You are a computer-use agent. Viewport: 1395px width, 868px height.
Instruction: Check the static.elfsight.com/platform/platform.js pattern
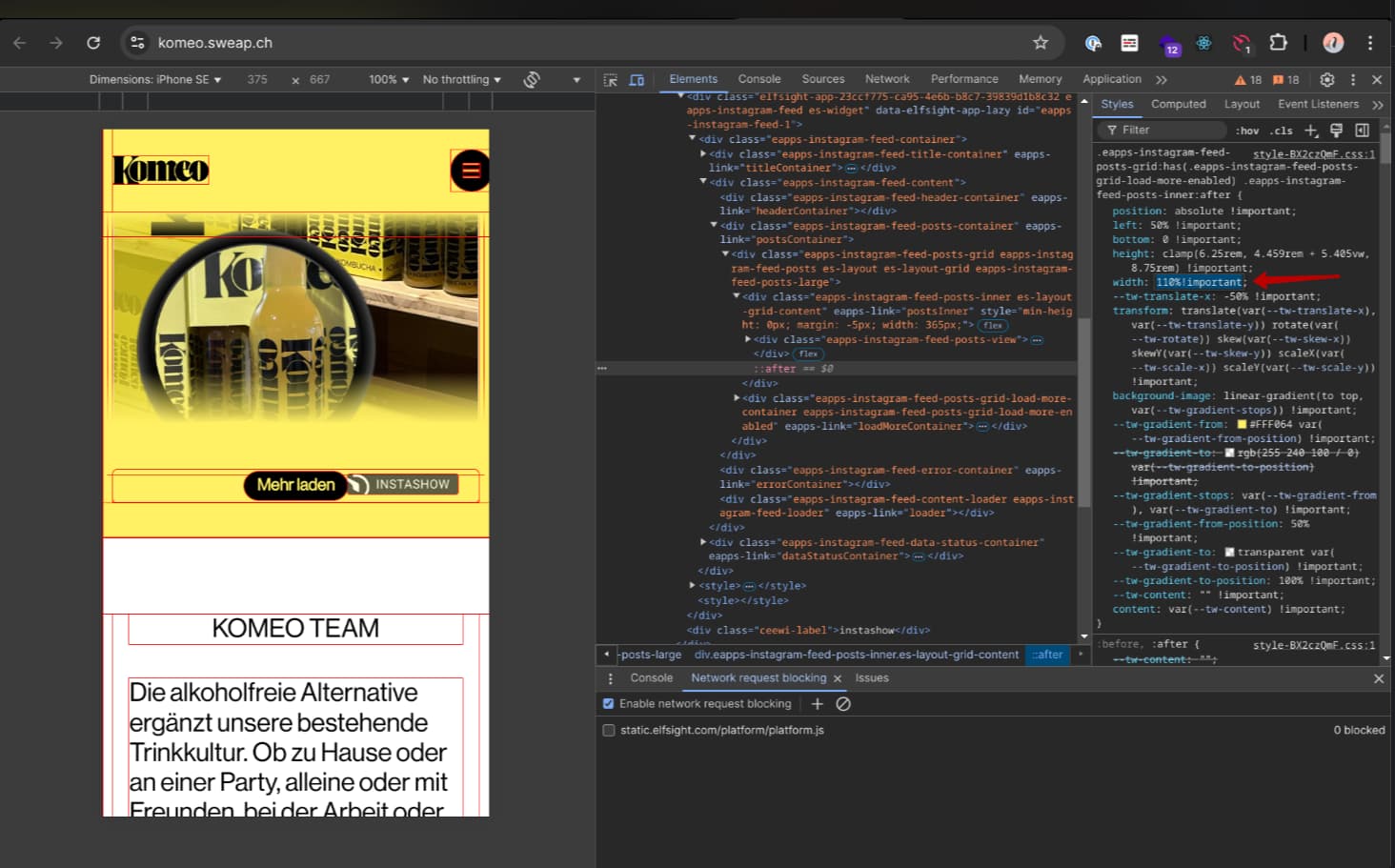point(609,731)
